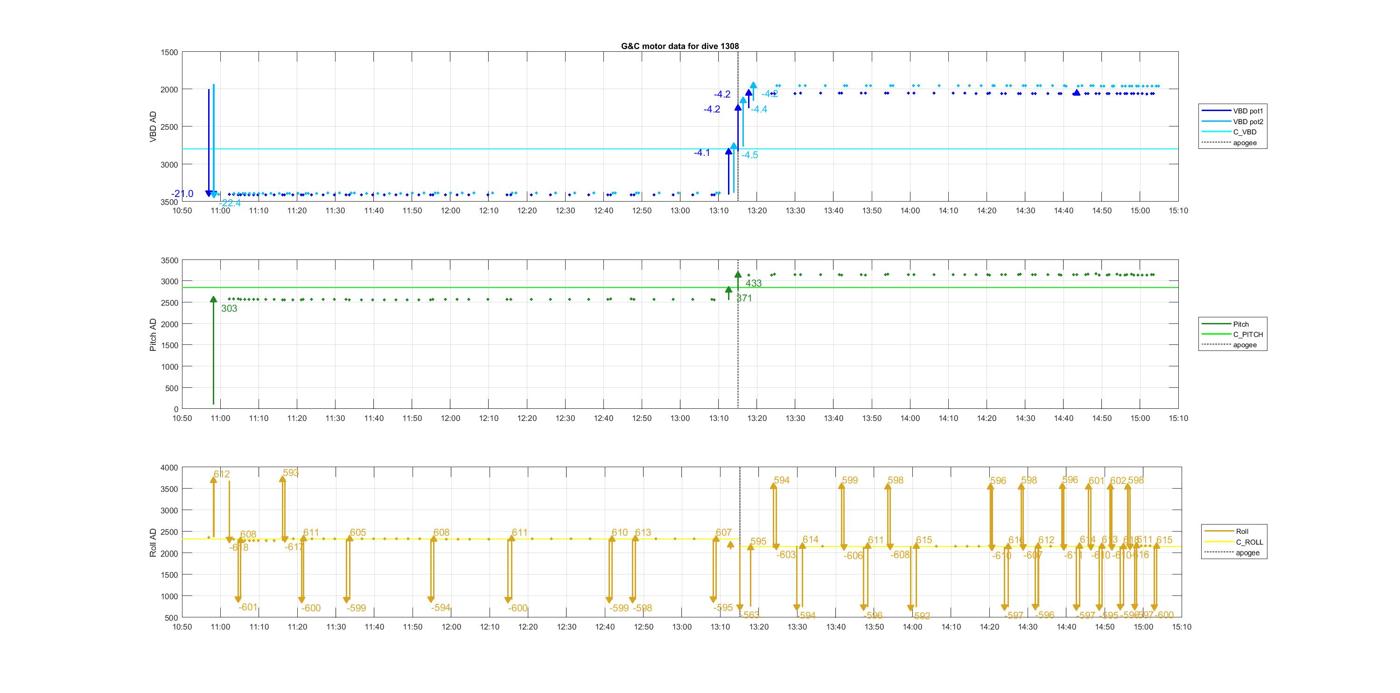Click the '612' label in the Roll plot

[222, 474]
